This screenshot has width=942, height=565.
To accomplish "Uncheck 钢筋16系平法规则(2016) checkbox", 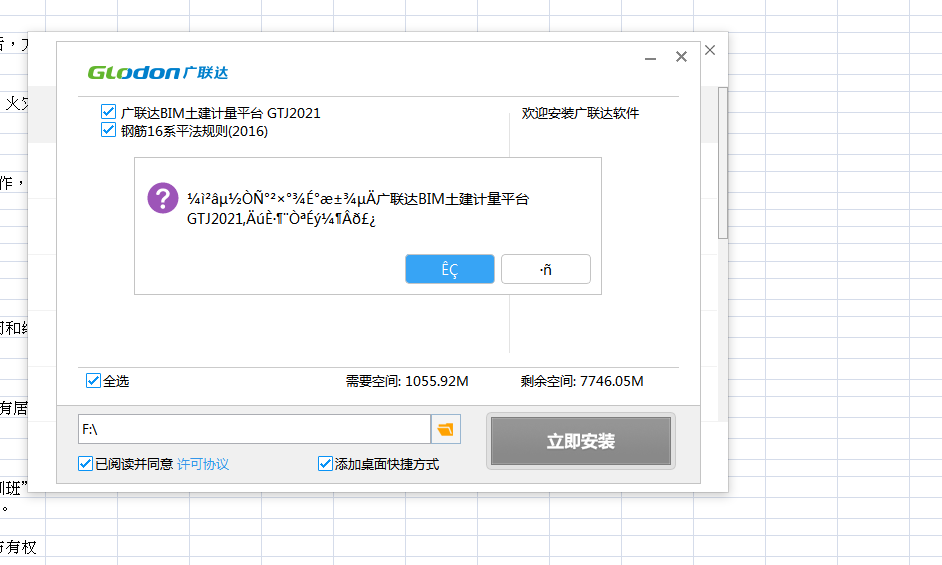I will 108,130.
